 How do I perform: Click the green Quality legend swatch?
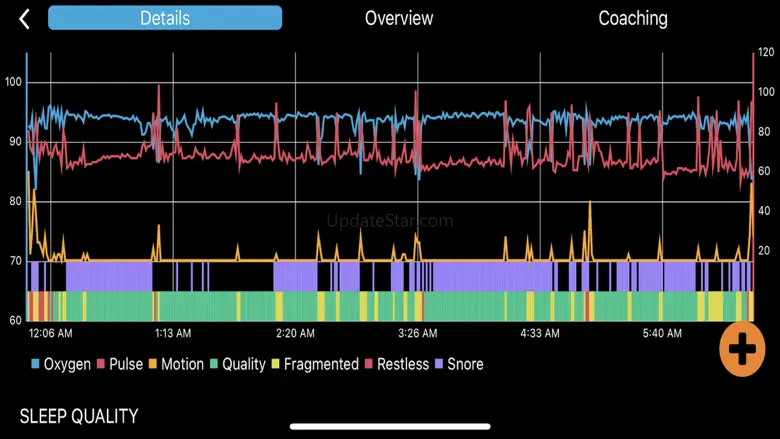coord(214,364)
